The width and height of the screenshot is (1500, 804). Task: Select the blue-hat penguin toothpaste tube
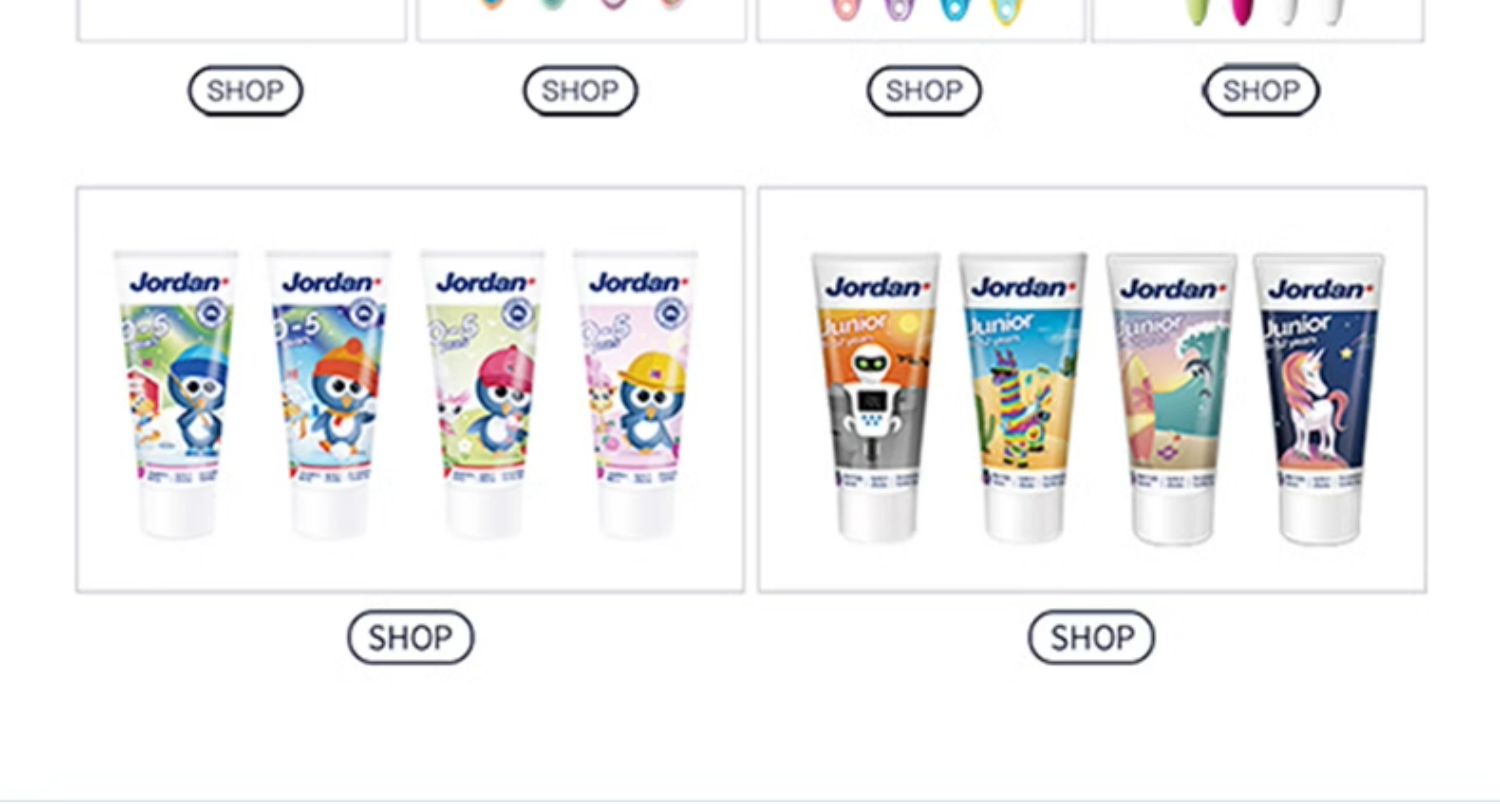tap(176, 394)
